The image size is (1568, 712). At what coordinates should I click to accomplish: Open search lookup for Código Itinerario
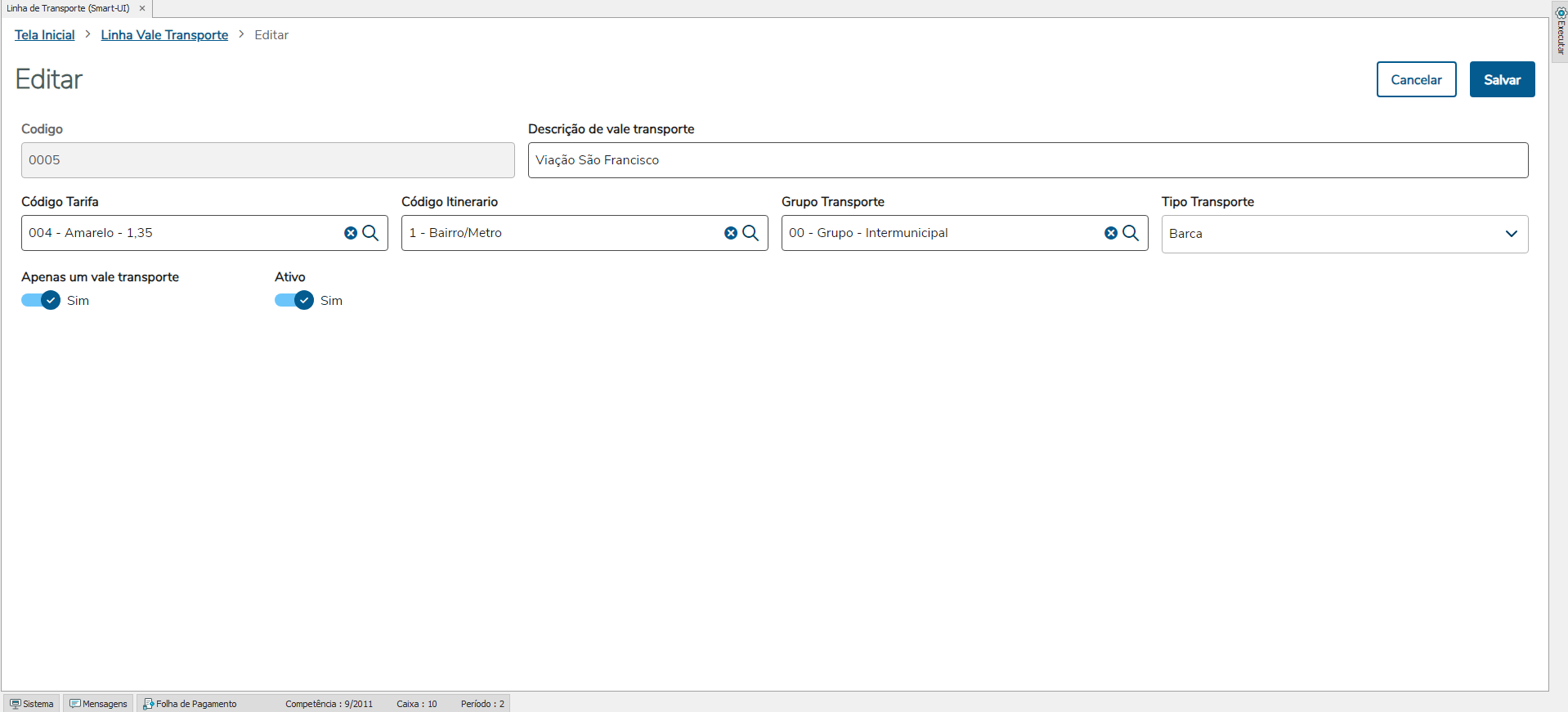click(750, 233)
